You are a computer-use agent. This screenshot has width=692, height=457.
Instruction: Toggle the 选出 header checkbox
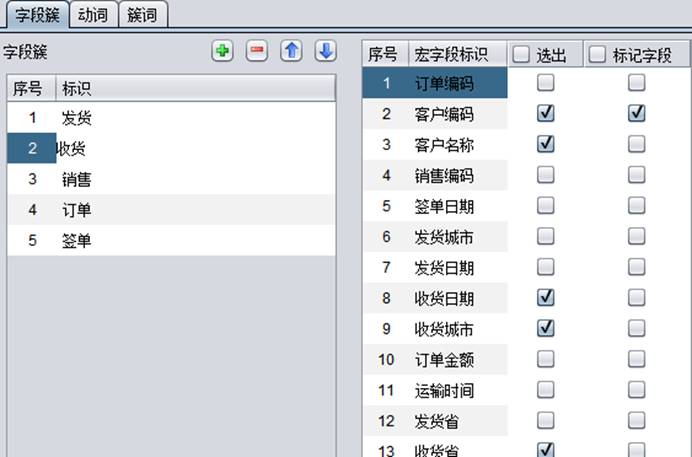(522, 56)
